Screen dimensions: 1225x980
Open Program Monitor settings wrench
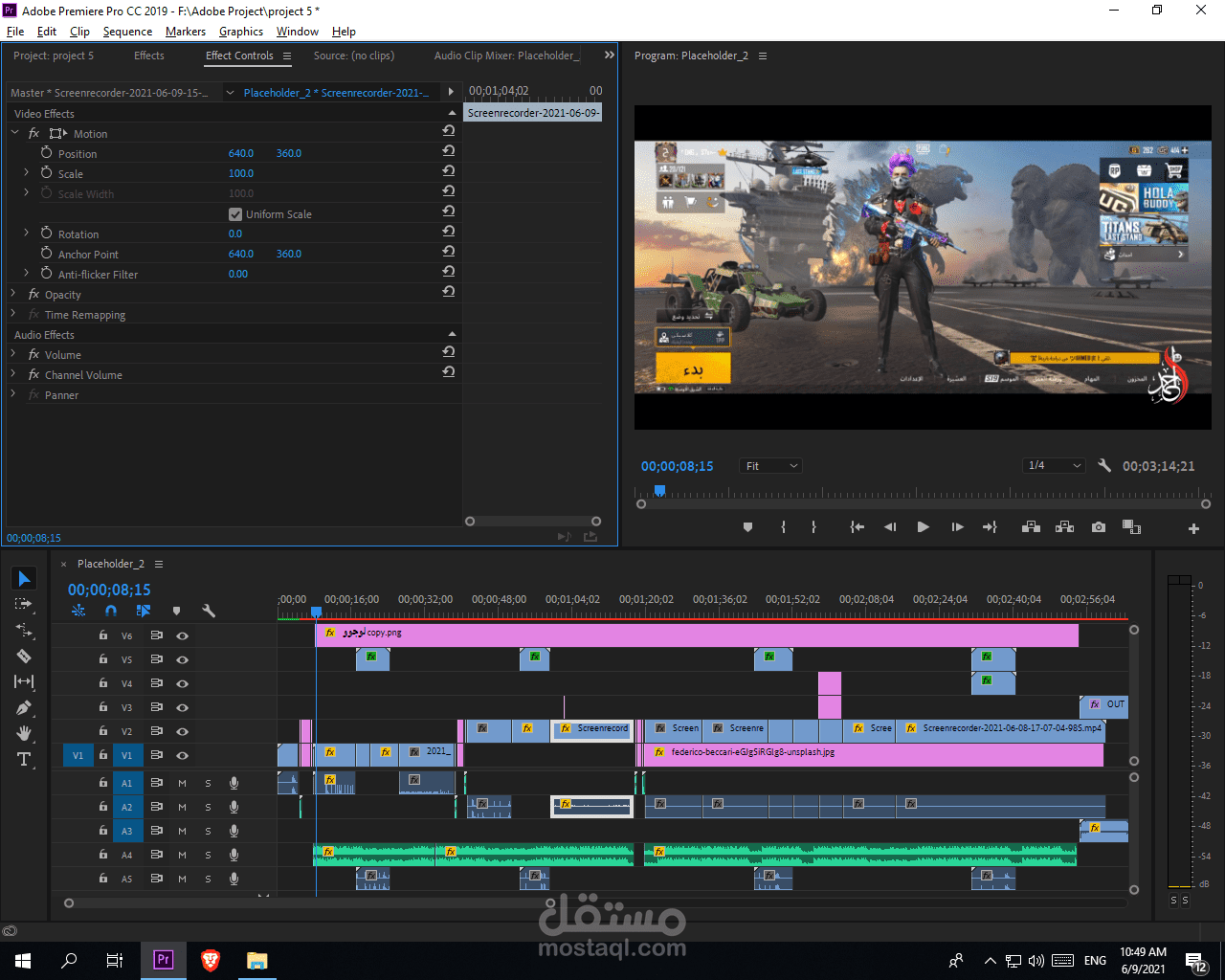tap(1104, 465)
